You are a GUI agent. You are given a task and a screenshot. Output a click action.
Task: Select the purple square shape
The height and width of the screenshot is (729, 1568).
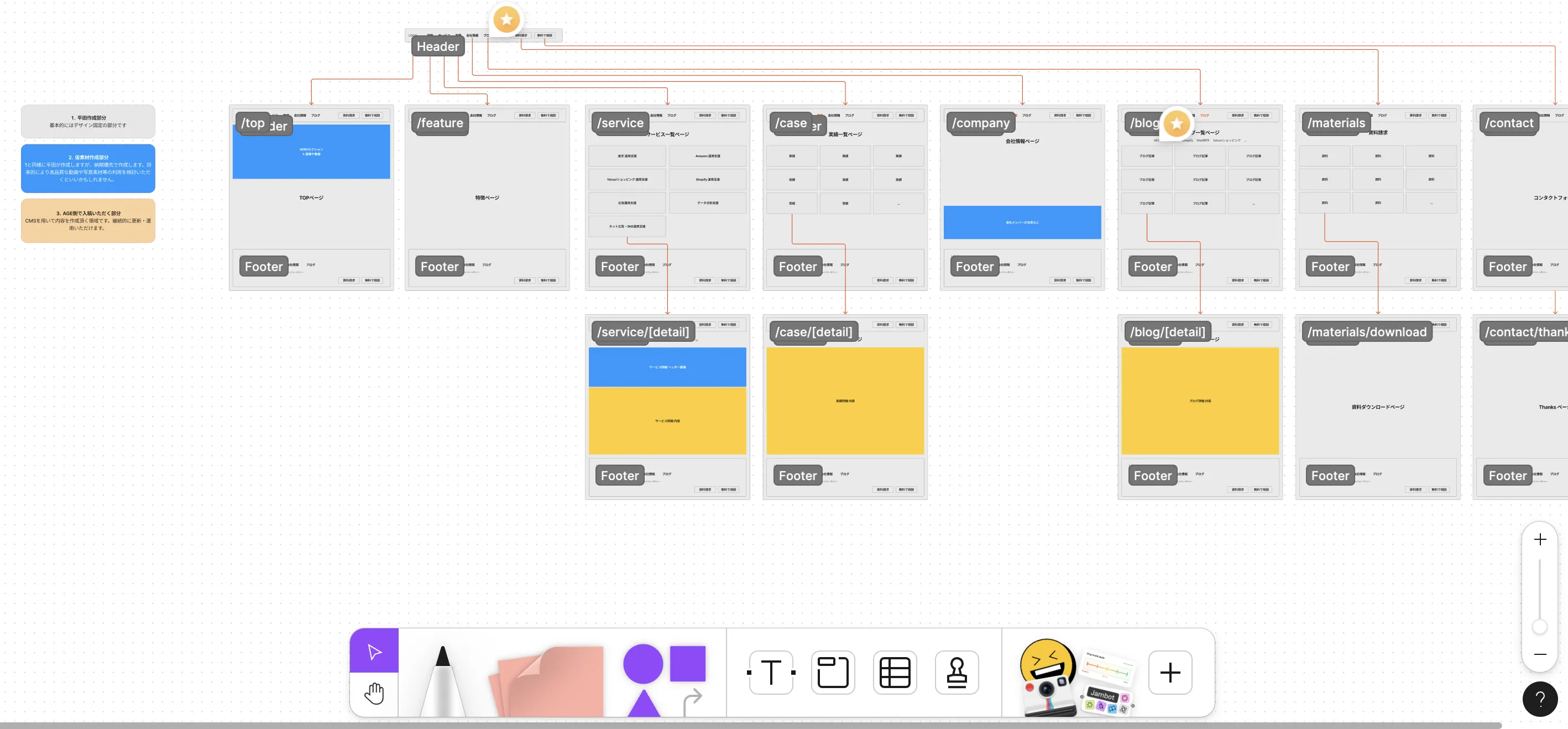coord(687,663)
